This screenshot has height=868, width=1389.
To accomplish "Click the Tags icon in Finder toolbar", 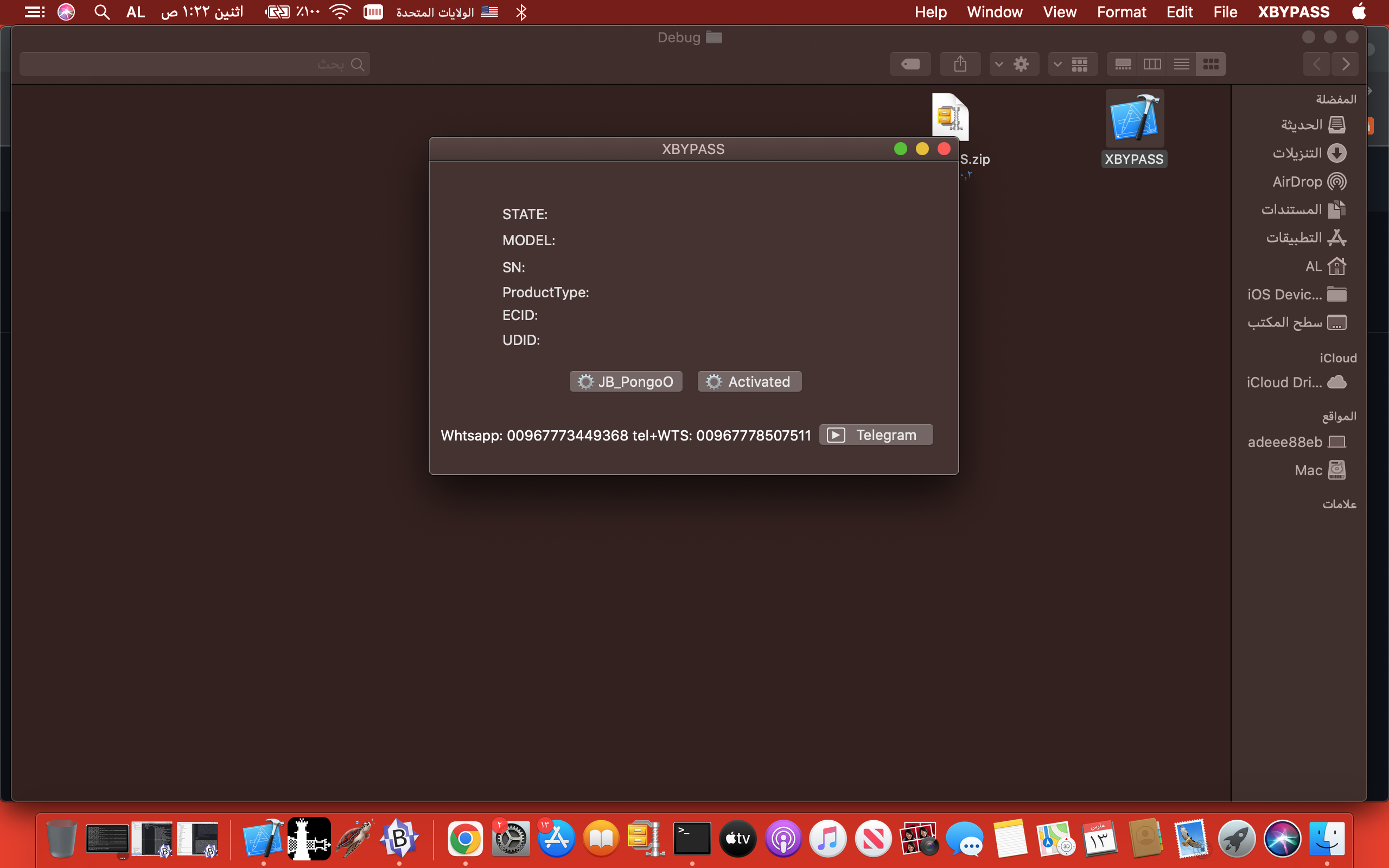I will coord(910,63).
